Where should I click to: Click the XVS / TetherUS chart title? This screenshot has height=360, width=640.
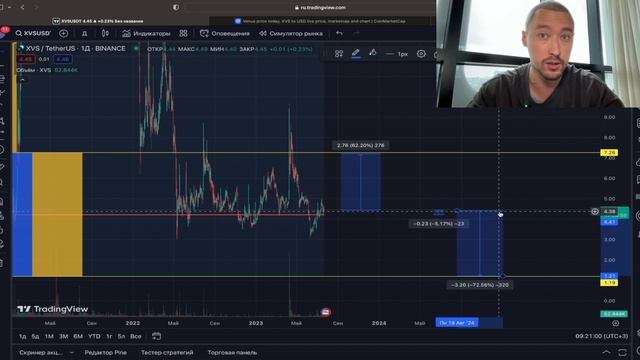(76, 49)
